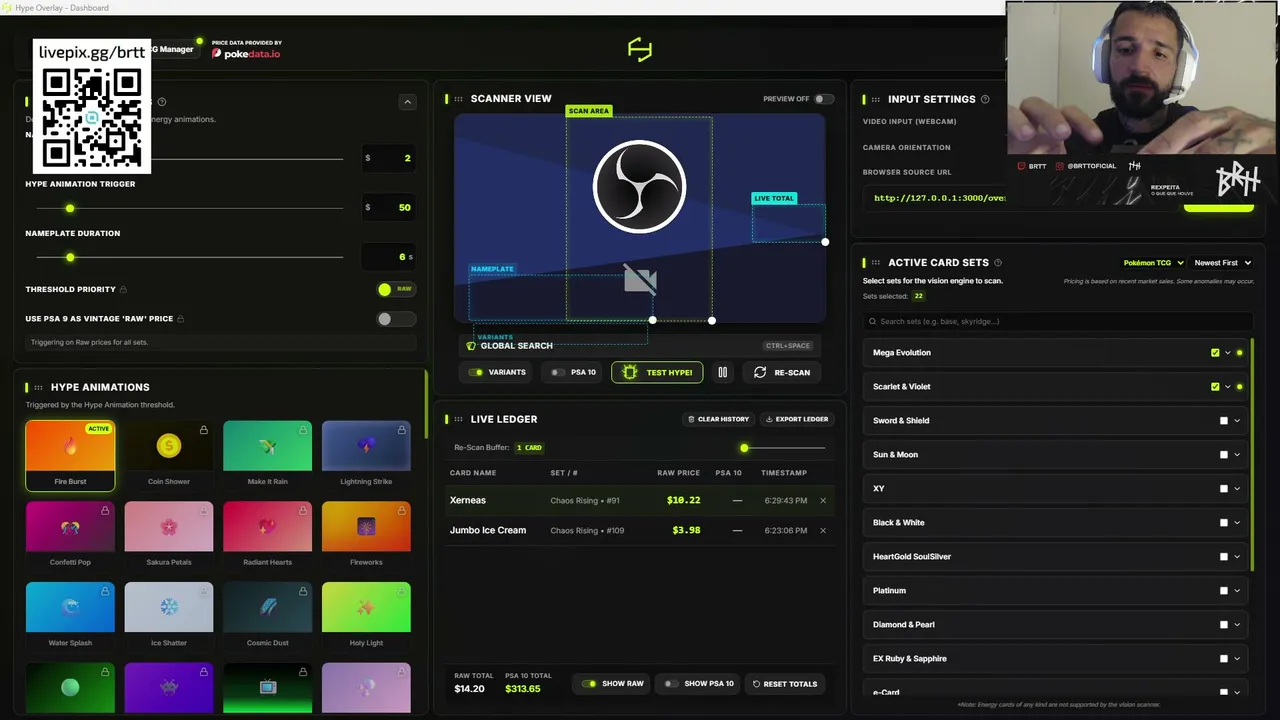The image size is (1280, 720).
Task: Check the Diamond & Pearl set checkbox
Action: 1223,625
